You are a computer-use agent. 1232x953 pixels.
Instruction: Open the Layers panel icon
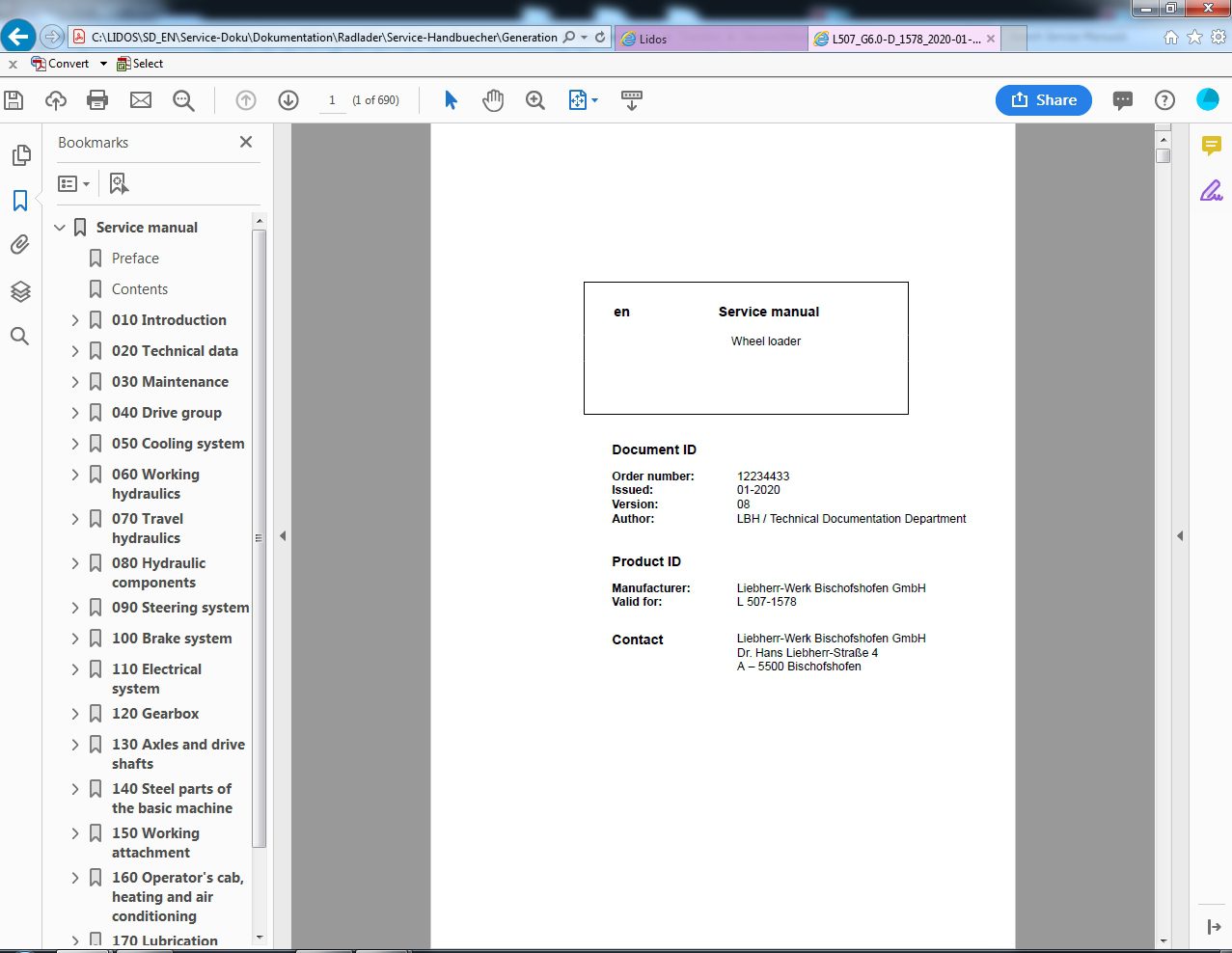pos(20,291)
